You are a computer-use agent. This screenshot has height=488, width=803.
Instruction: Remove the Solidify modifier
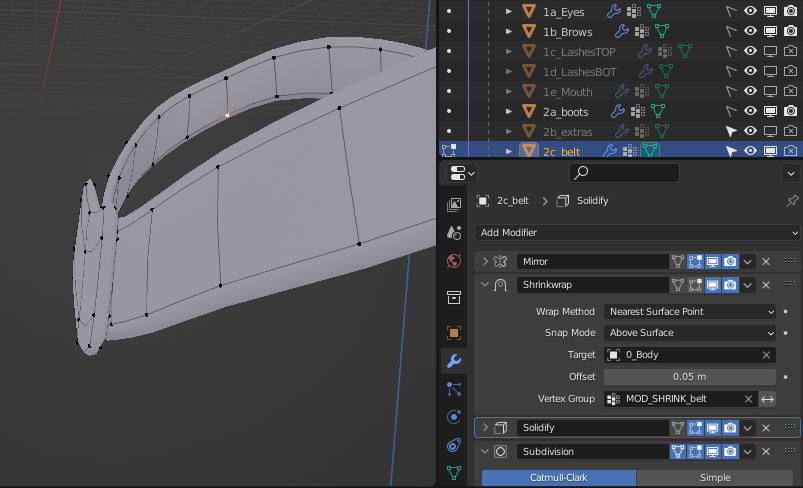click(x=766, y=428)
